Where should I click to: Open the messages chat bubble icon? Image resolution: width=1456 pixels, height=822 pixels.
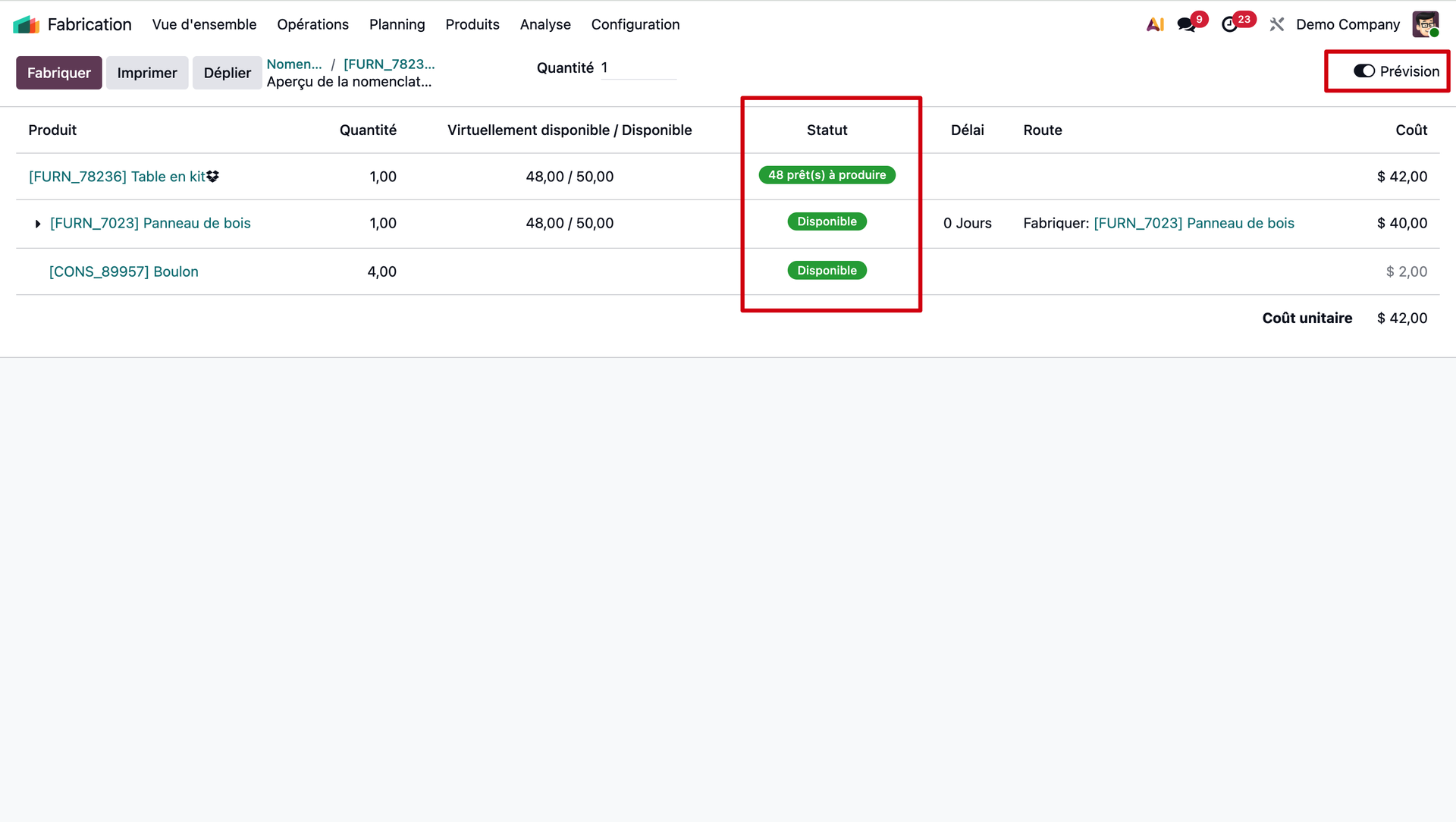pos(1186,25)
